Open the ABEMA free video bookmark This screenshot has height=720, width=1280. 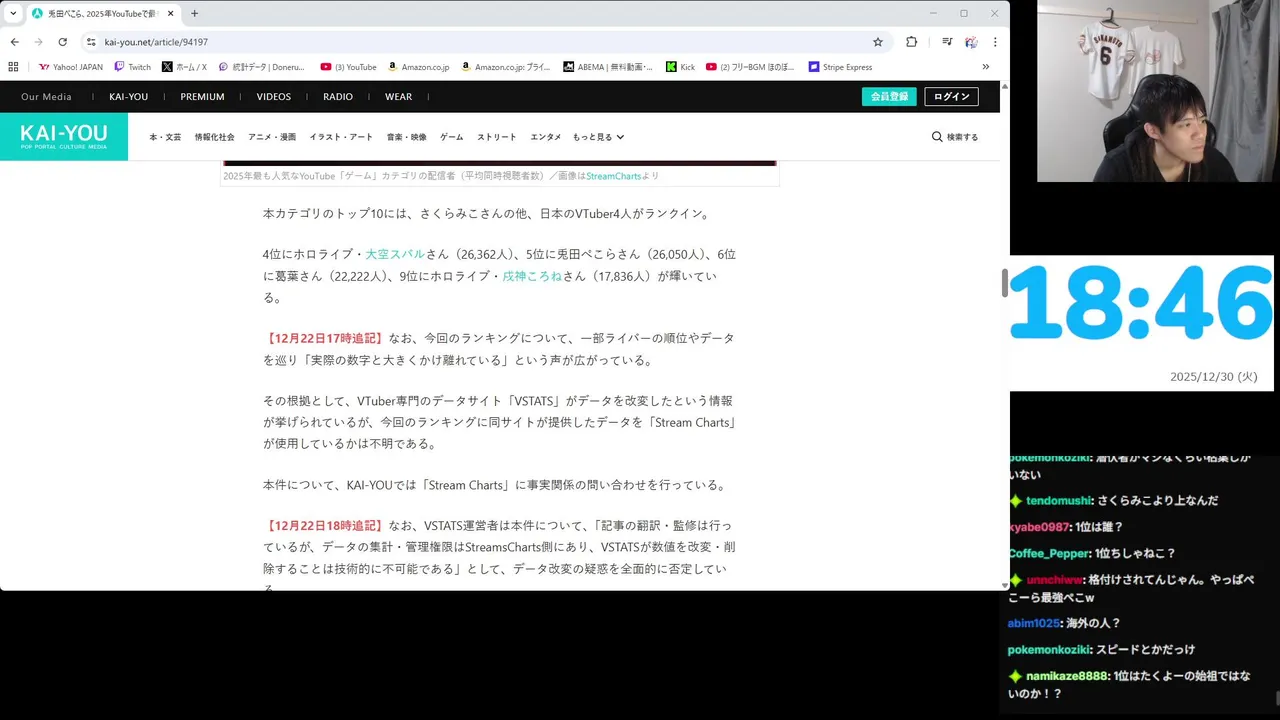tap(608, 67)
